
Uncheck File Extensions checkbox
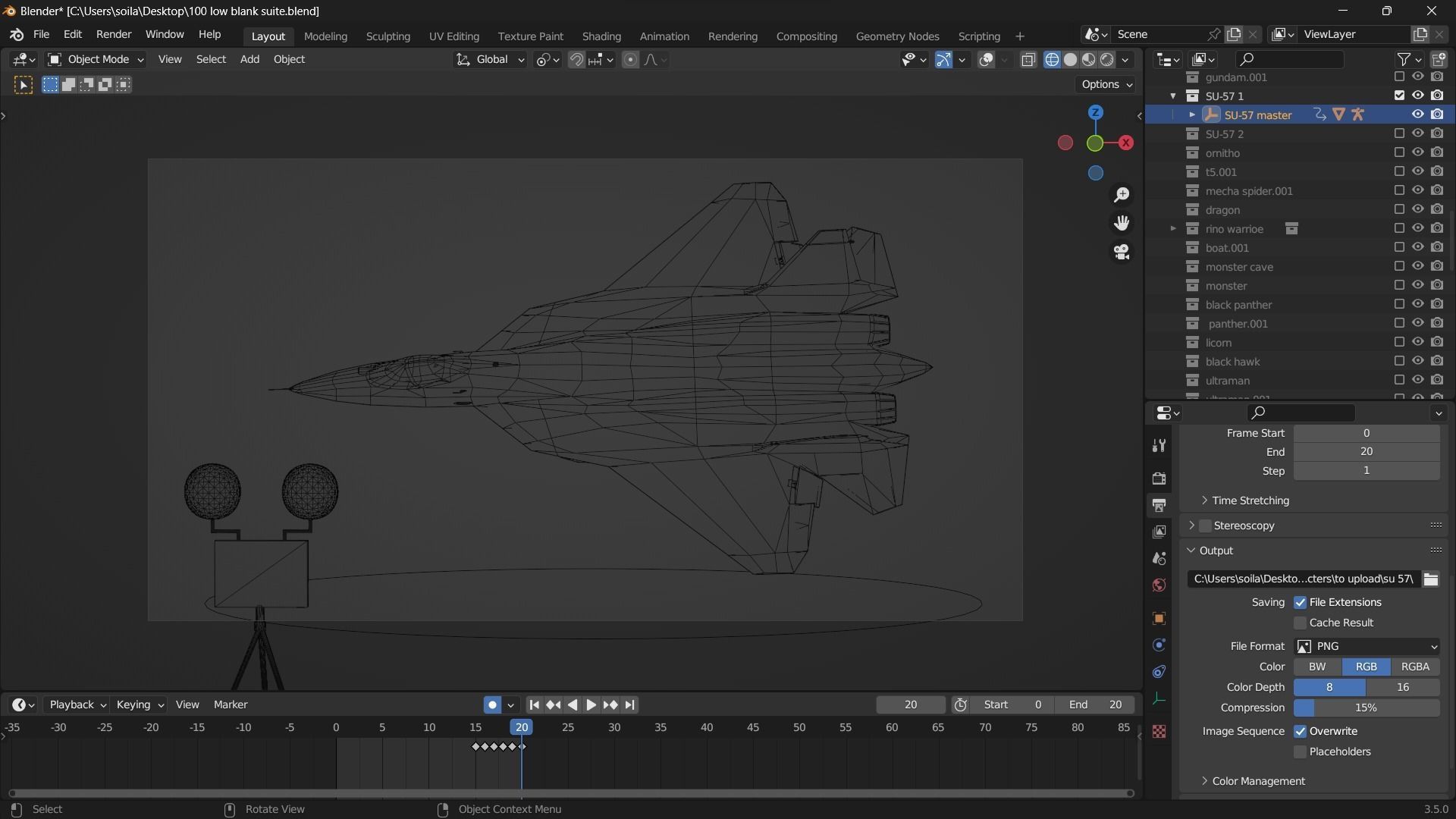[1301, 603]
